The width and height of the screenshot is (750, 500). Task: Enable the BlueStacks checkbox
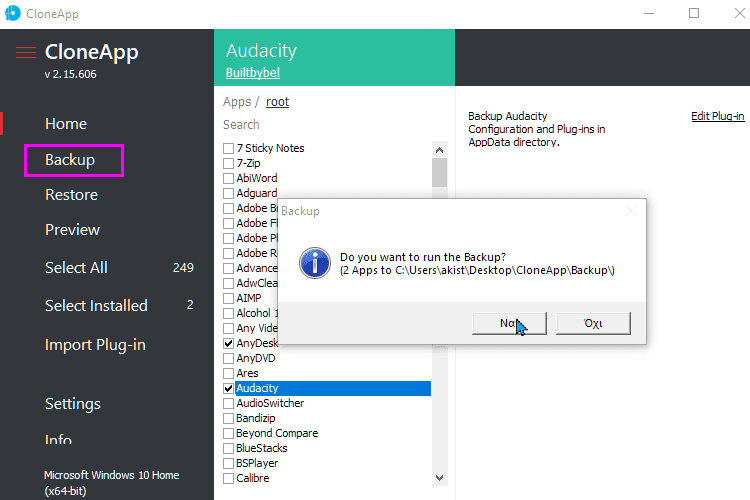tap(229, 448)
